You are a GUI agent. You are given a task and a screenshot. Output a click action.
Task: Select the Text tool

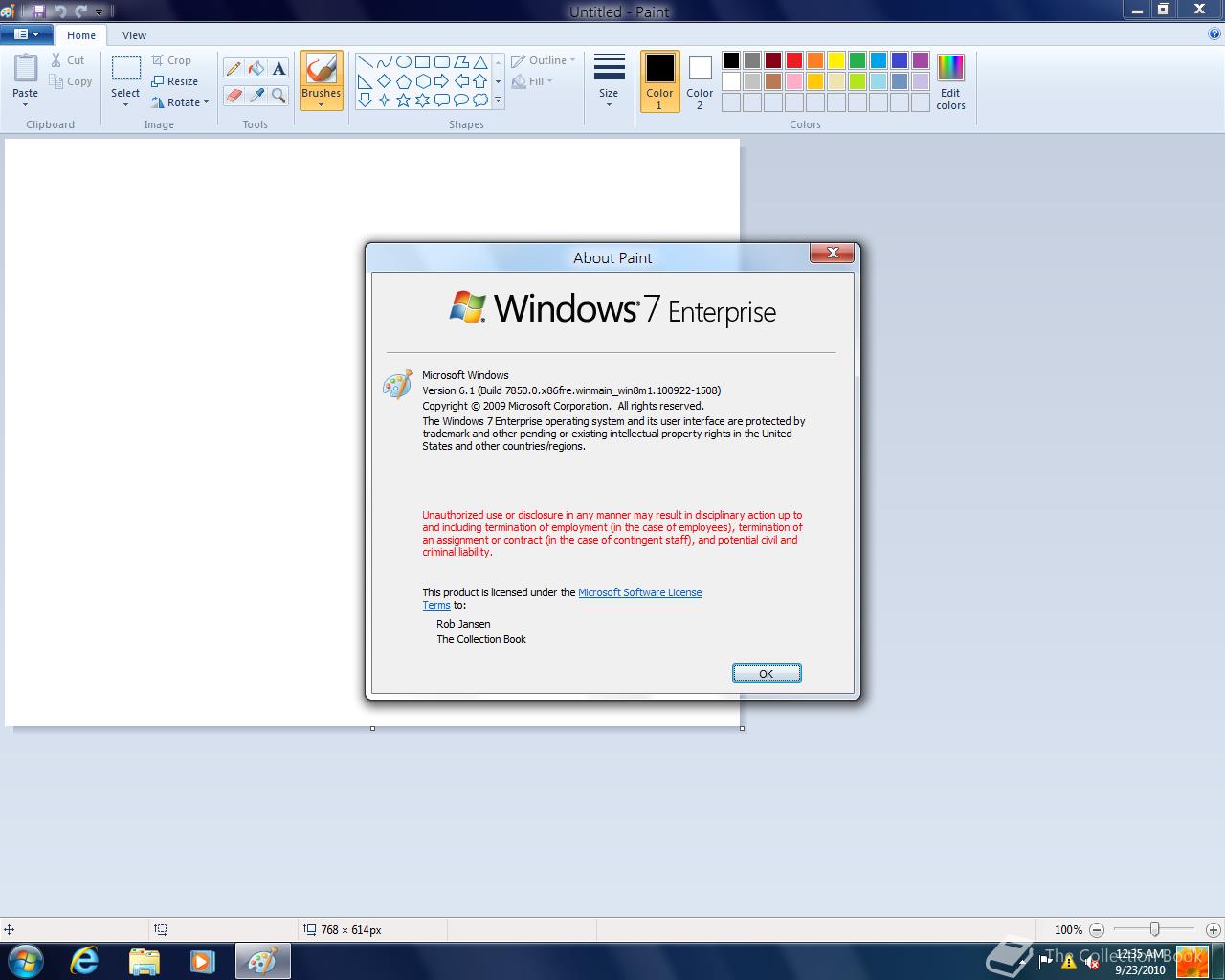point(278,69)
